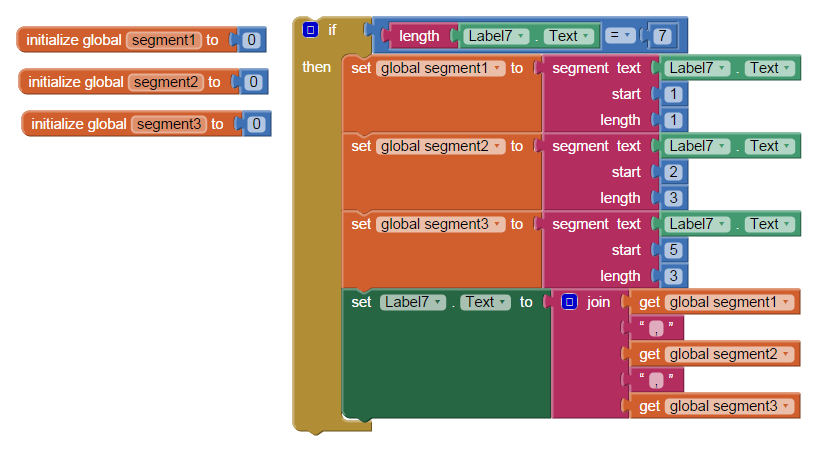Viewport: 825px width, 453px height.
Task: Open the global segment3 dropdown in the set block
Action: [440, 224]
